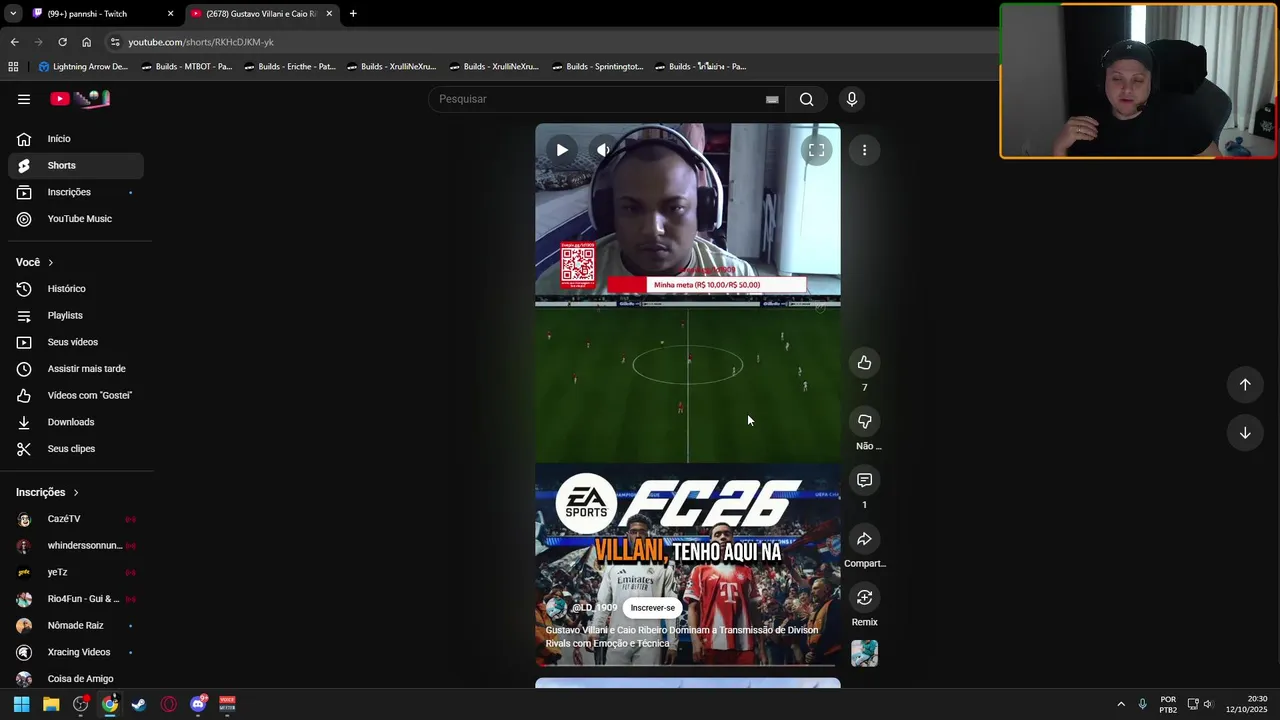Screen dimensions: 1280x720
Task: Go to the next Short
Action: (x=1245, y=433)
